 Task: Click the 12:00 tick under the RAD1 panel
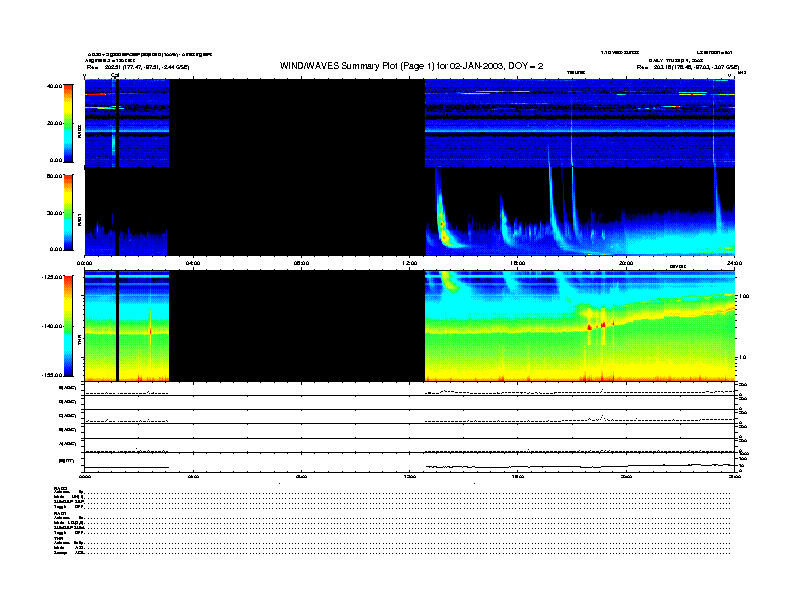coord(410,263)
